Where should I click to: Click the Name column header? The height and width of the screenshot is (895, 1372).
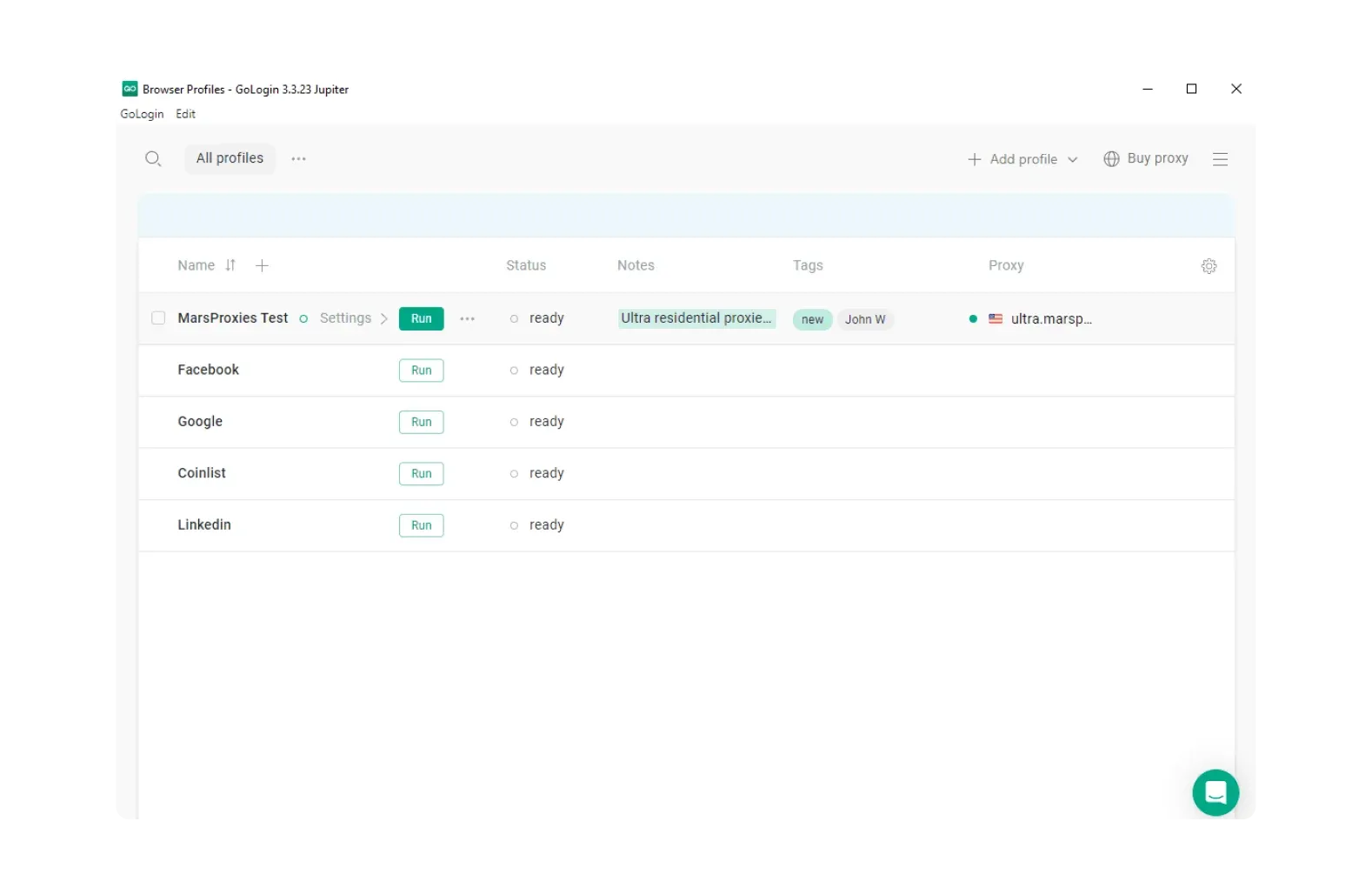(196, 265)
